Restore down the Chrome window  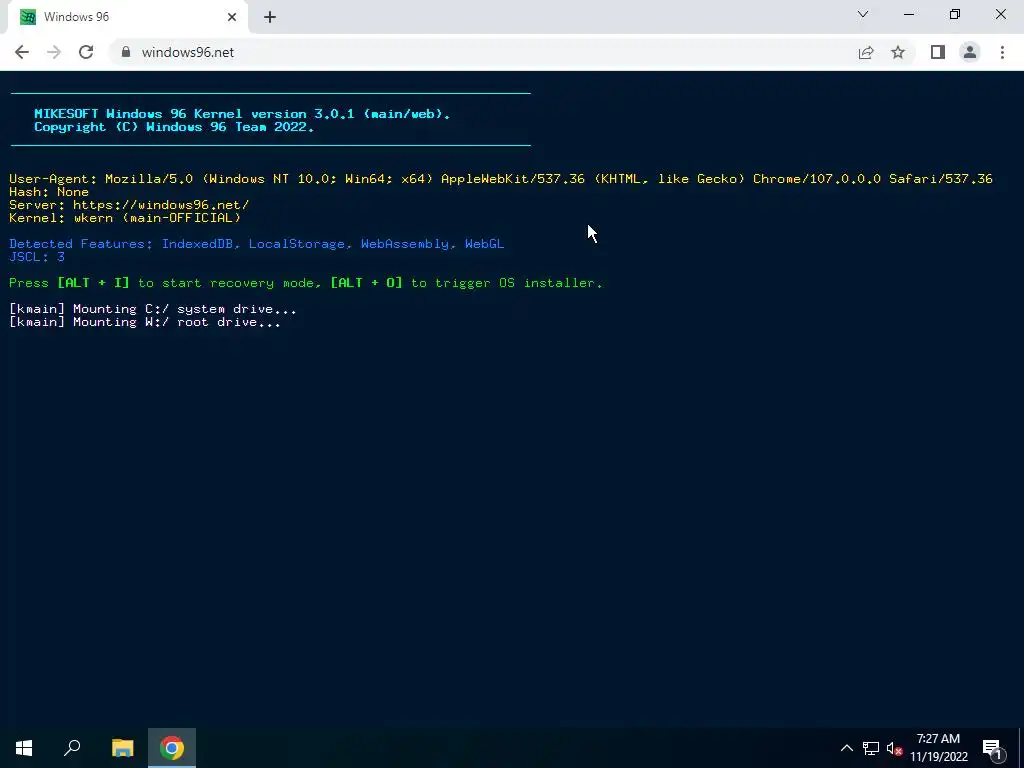(955, 14)
